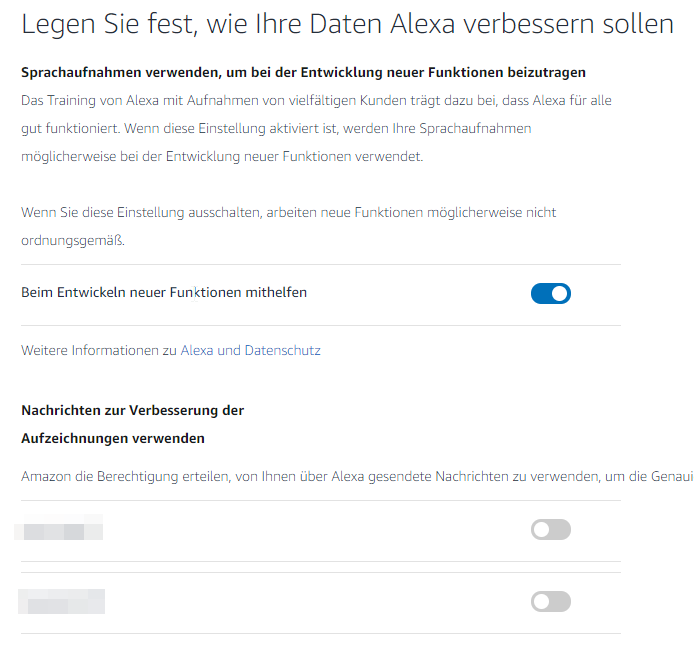
Task: Click the Aufzeichnungen verwenden heading line
Action: tap(113, 439)
